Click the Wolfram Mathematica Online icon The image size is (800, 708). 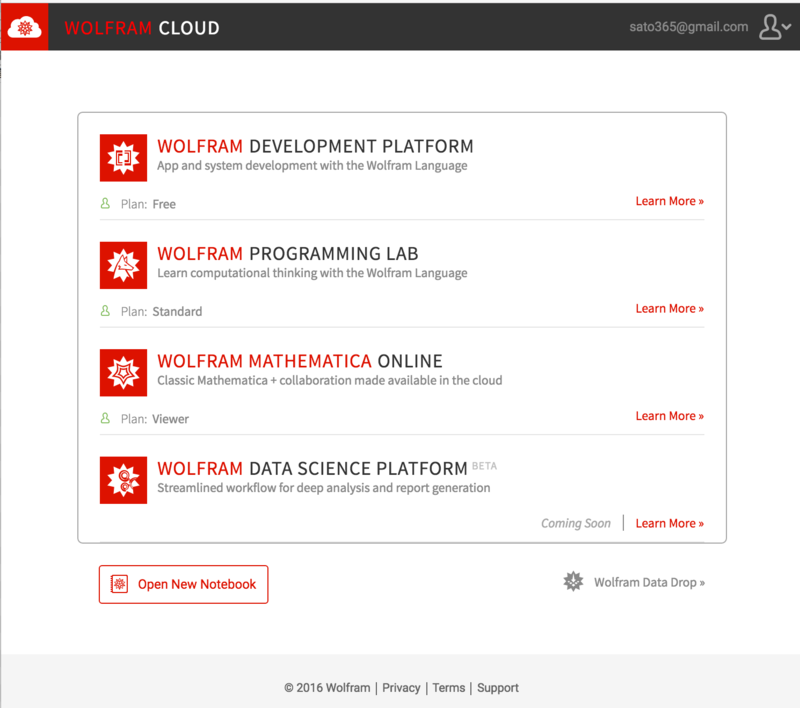123,372
